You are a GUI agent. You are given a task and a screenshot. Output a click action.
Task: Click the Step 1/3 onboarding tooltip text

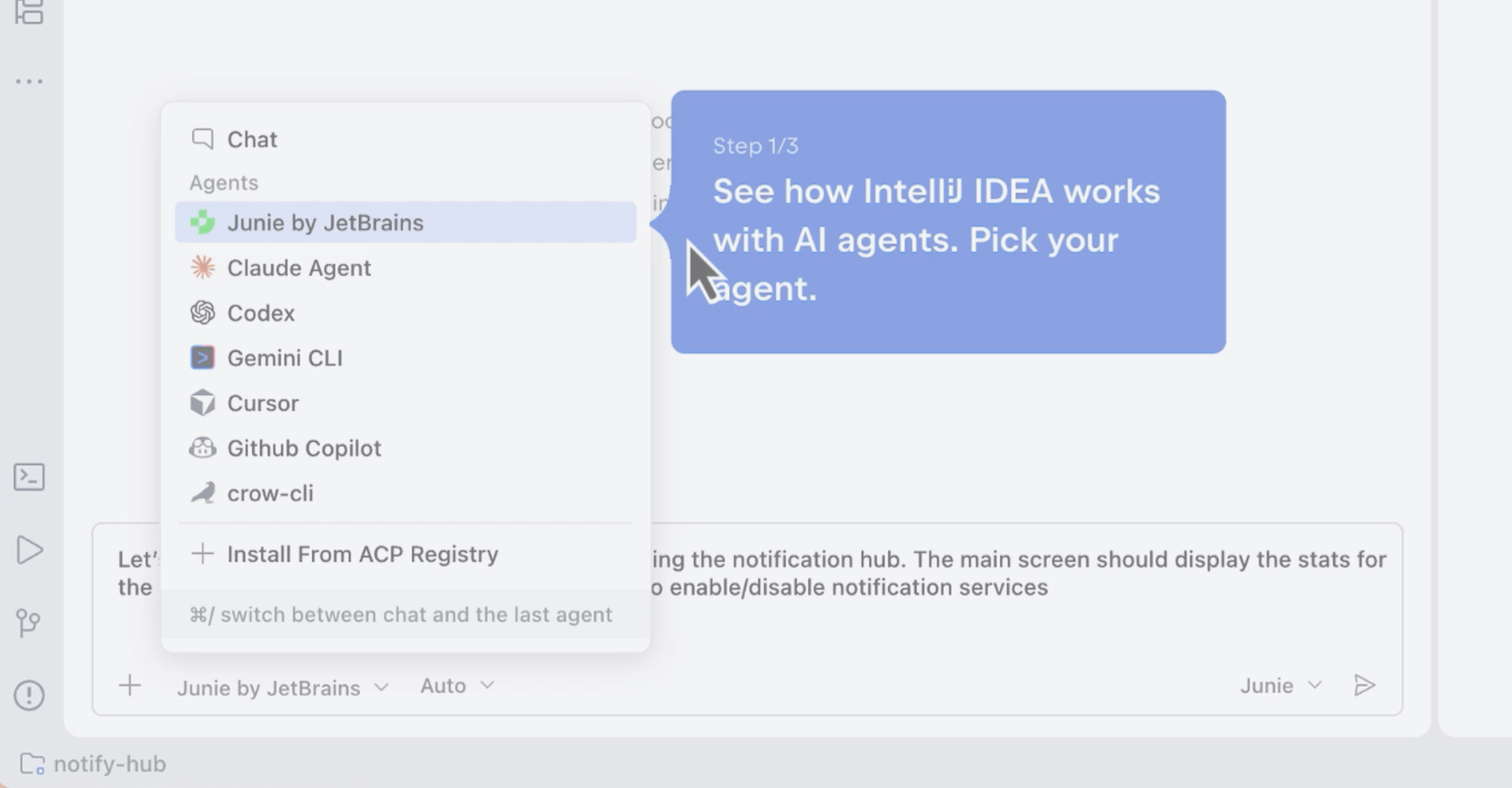coord(755,146)
